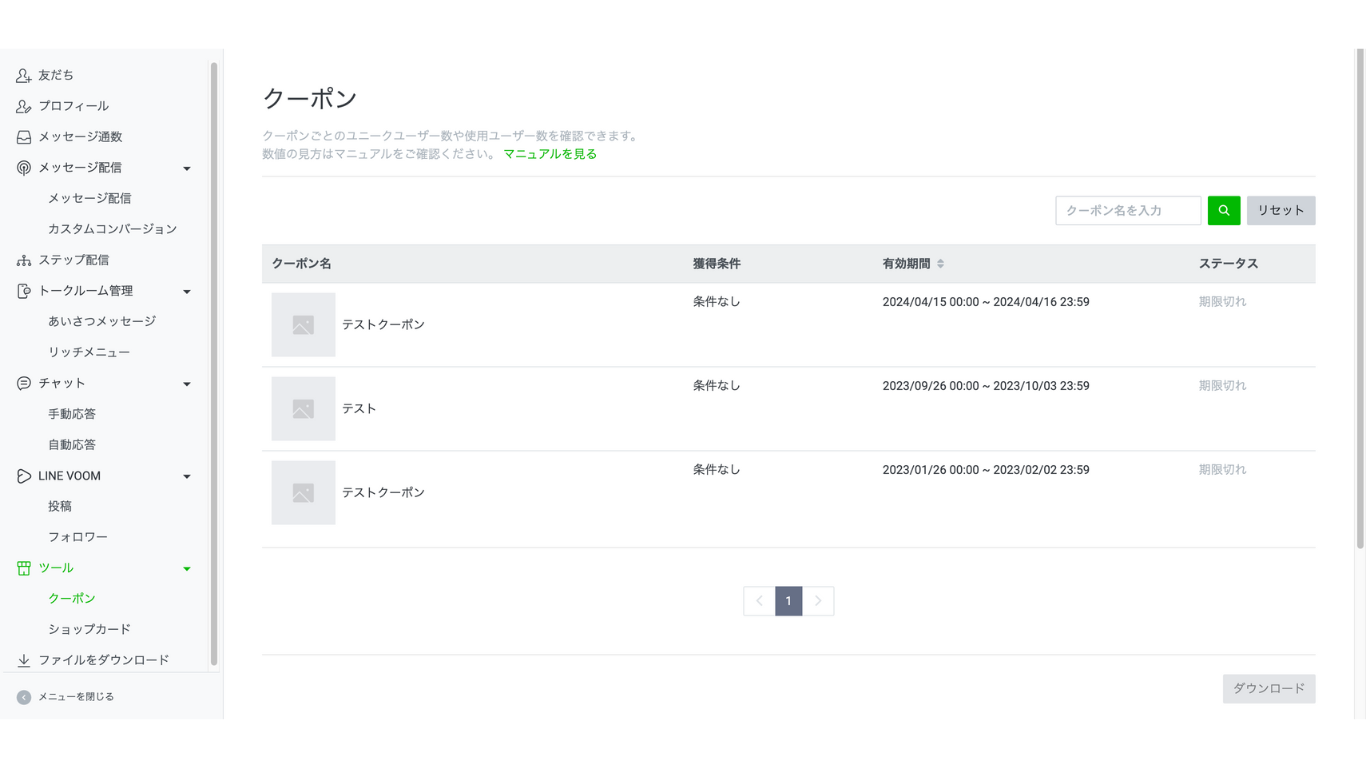Click thumbnail of the 2024/04/15 coupon

click(x=303, y=325)
